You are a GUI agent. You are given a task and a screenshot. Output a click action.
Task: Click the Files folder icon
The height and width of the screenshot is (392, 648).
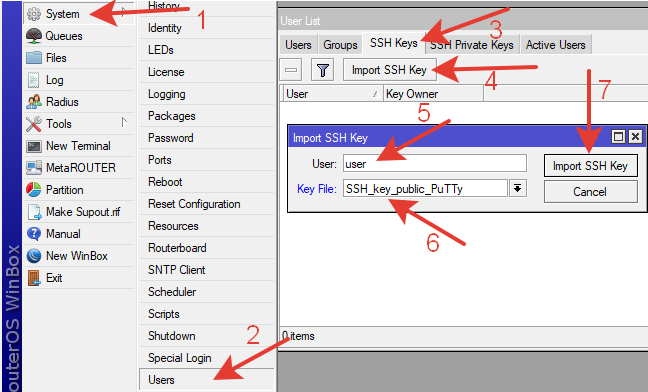pos(34,58)
